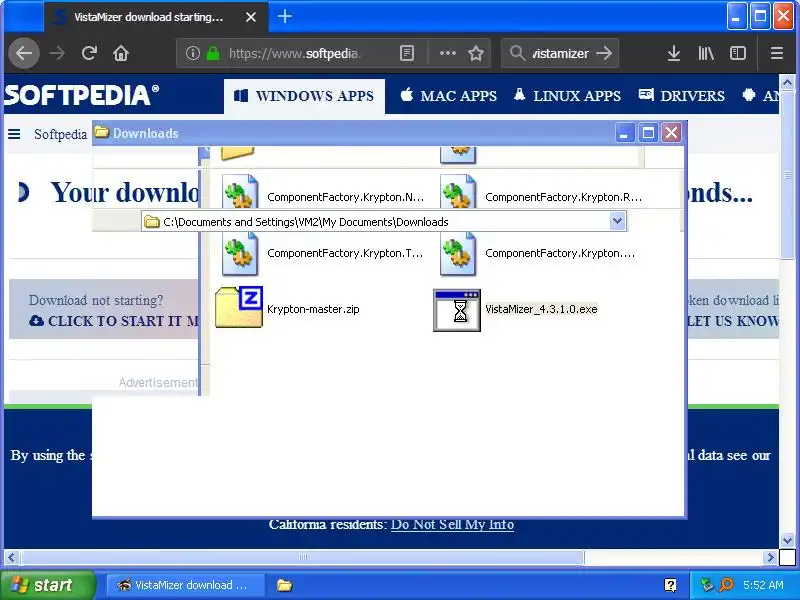Select ComponentFactory.Krypton.N... file icon

240,191
